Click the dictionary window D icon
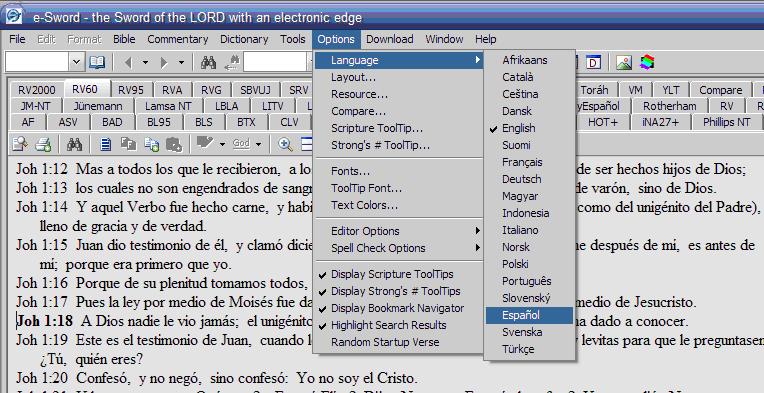This screenshot has width=764, height=393. (x=593, y=62)
